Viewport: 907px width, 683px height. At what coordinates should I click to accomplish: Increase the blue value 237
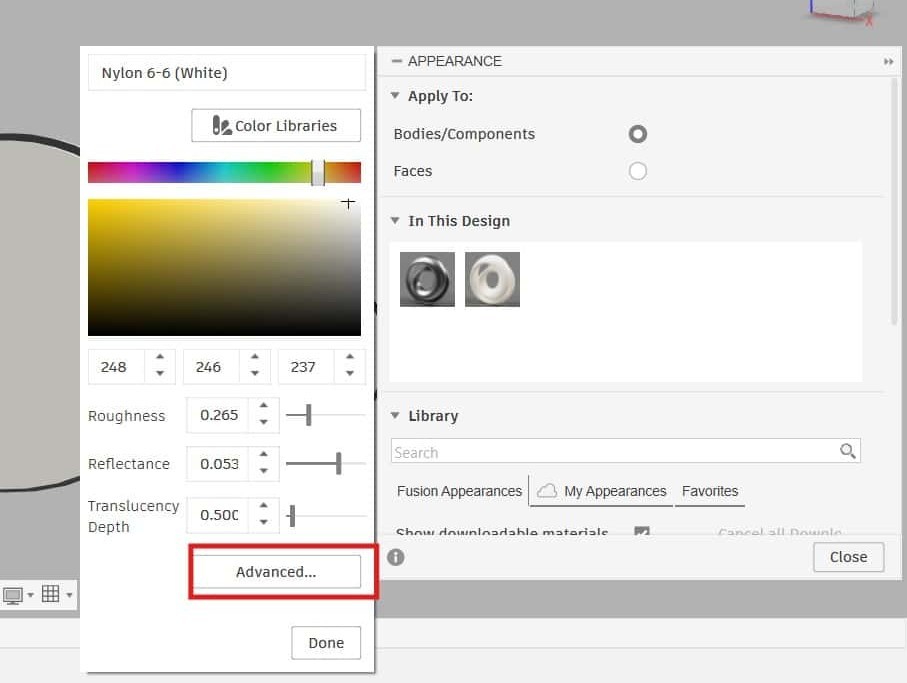349,357
